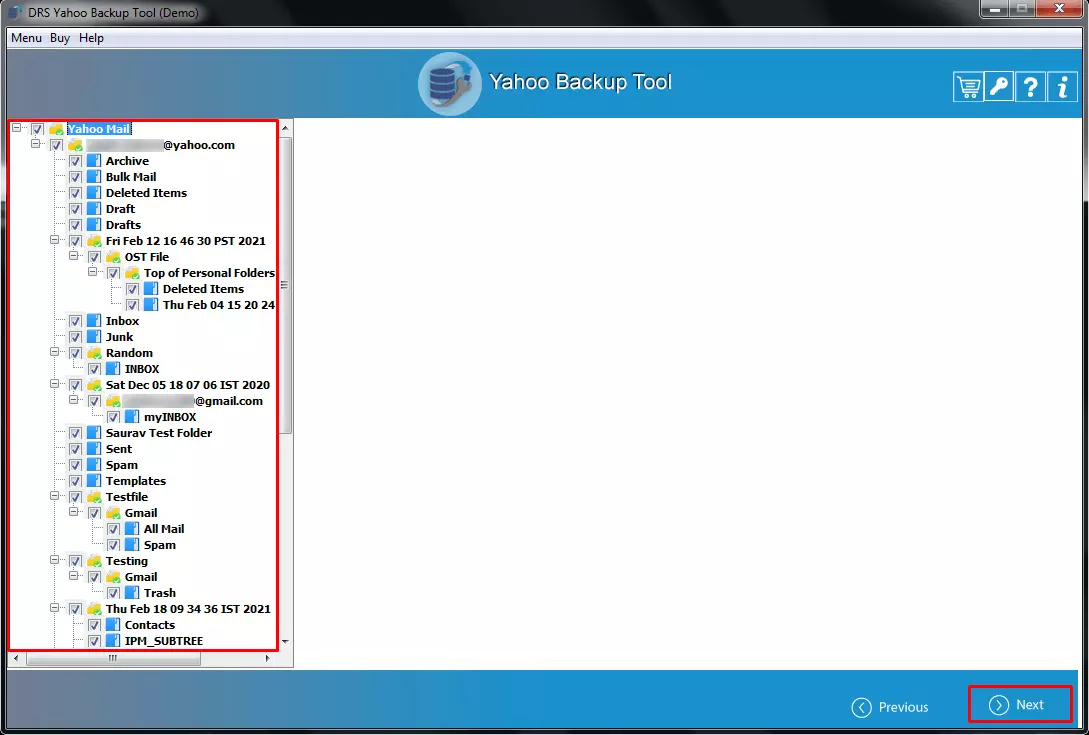The height and width of the screenshot is (735, 1089).
Task: Click the Sent folder icon
Action: (94, 449)
